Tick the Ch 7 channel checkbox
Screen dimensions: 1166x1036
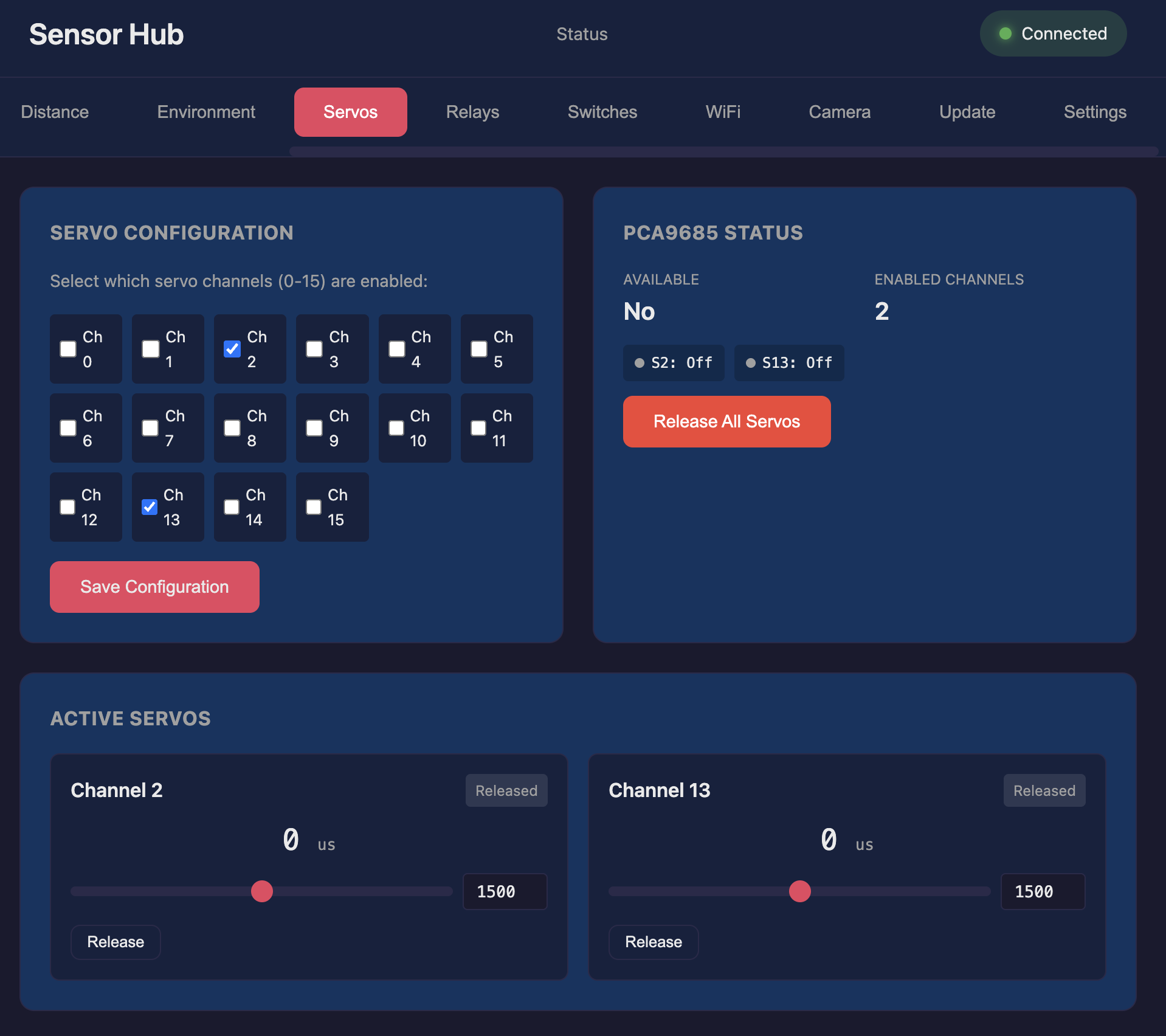click(150, 428)
